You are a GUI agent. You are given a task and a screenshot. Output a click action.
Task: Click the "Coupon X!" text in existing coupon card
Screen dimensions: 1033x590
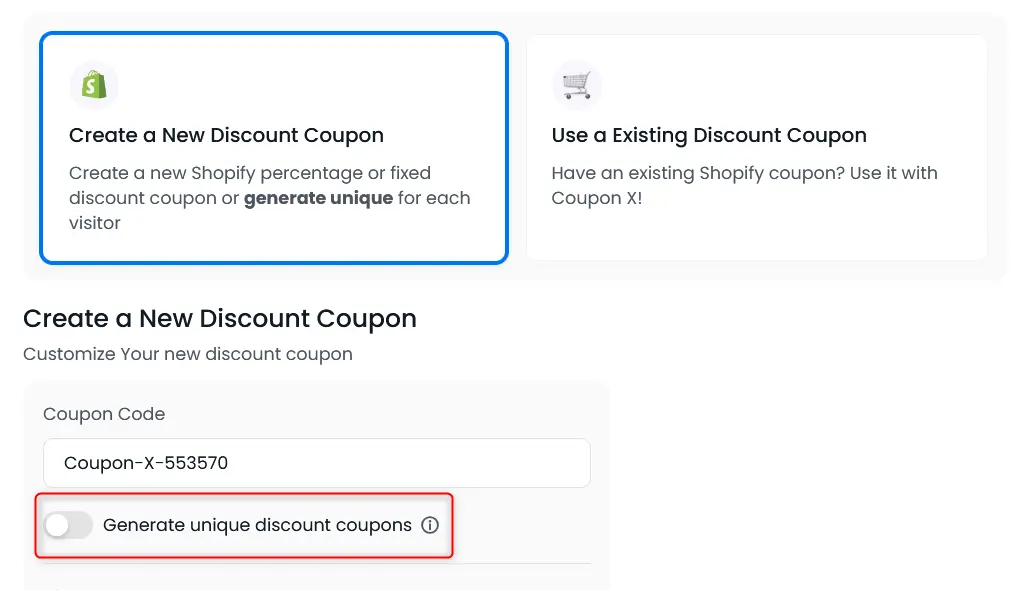tap(597, 198)
